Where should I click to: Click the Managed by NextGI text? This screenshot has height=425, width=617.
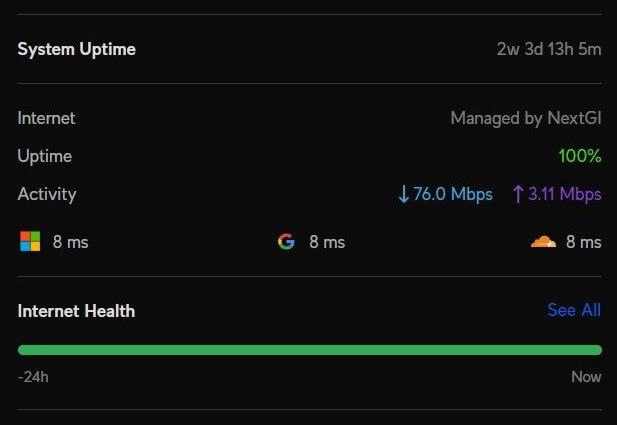[x=525, y=118]
